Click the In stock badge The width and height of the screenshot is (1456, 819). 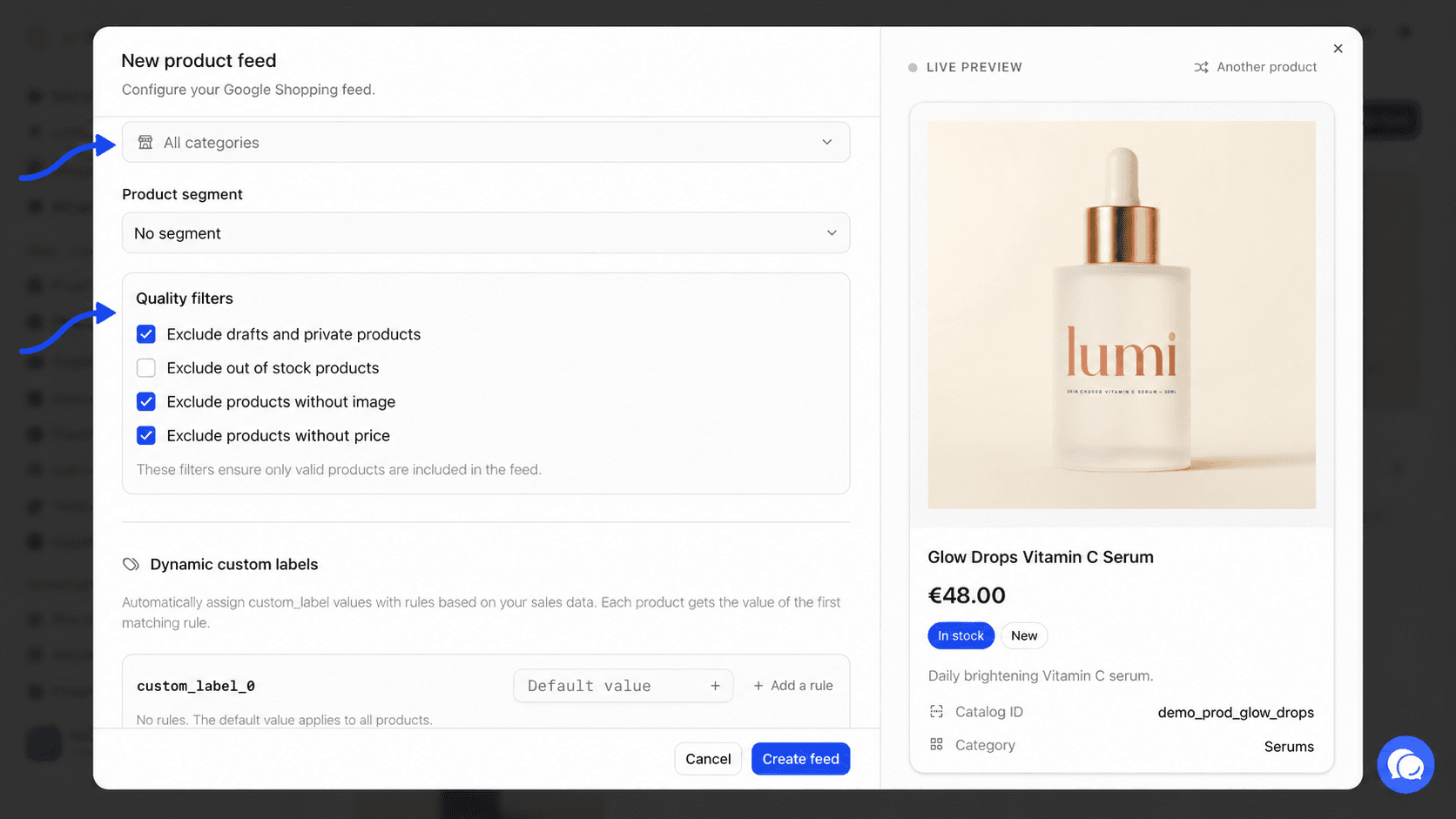pos(961,636)
